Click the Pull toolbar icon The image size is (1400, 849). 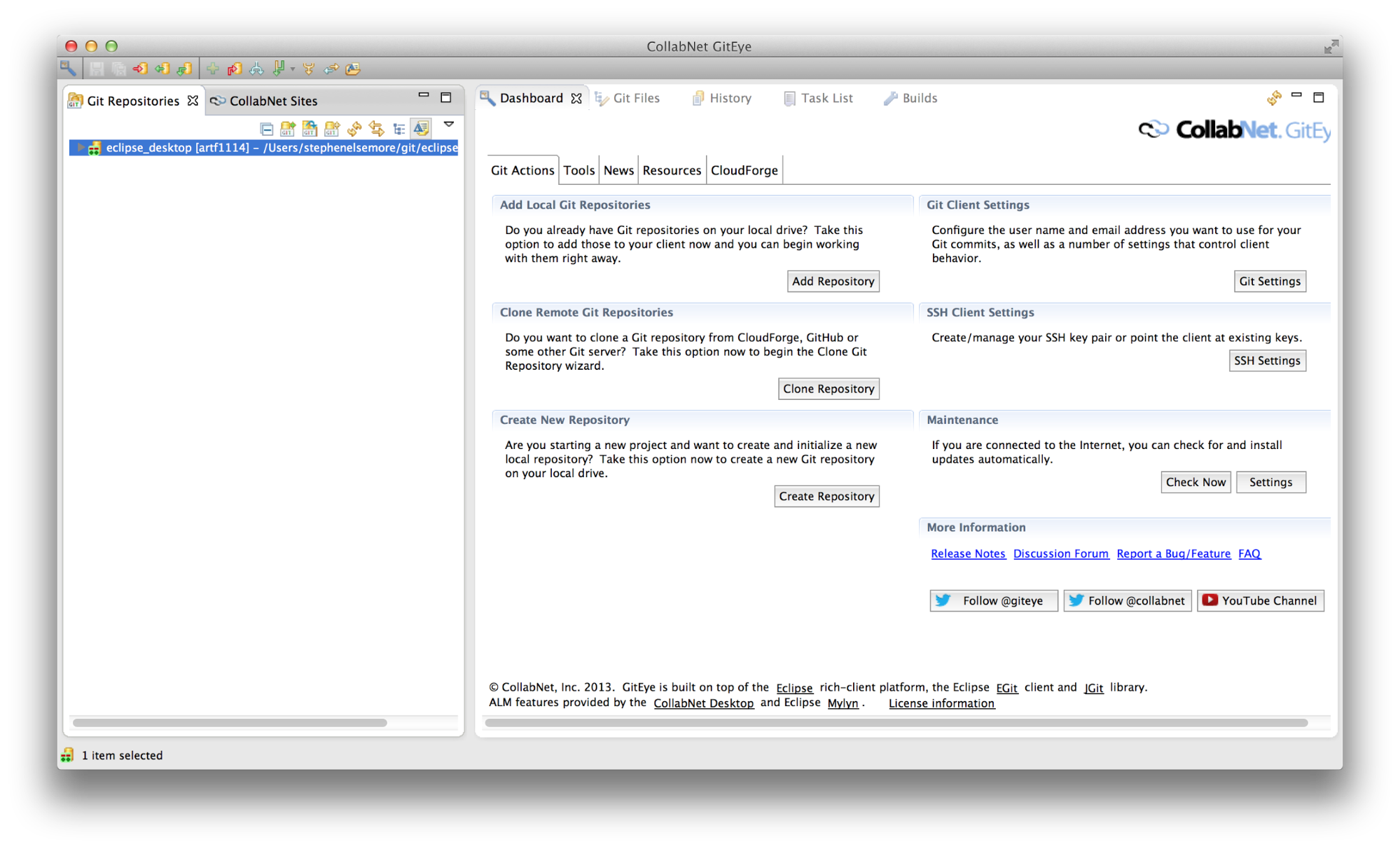tap(185, 69)
